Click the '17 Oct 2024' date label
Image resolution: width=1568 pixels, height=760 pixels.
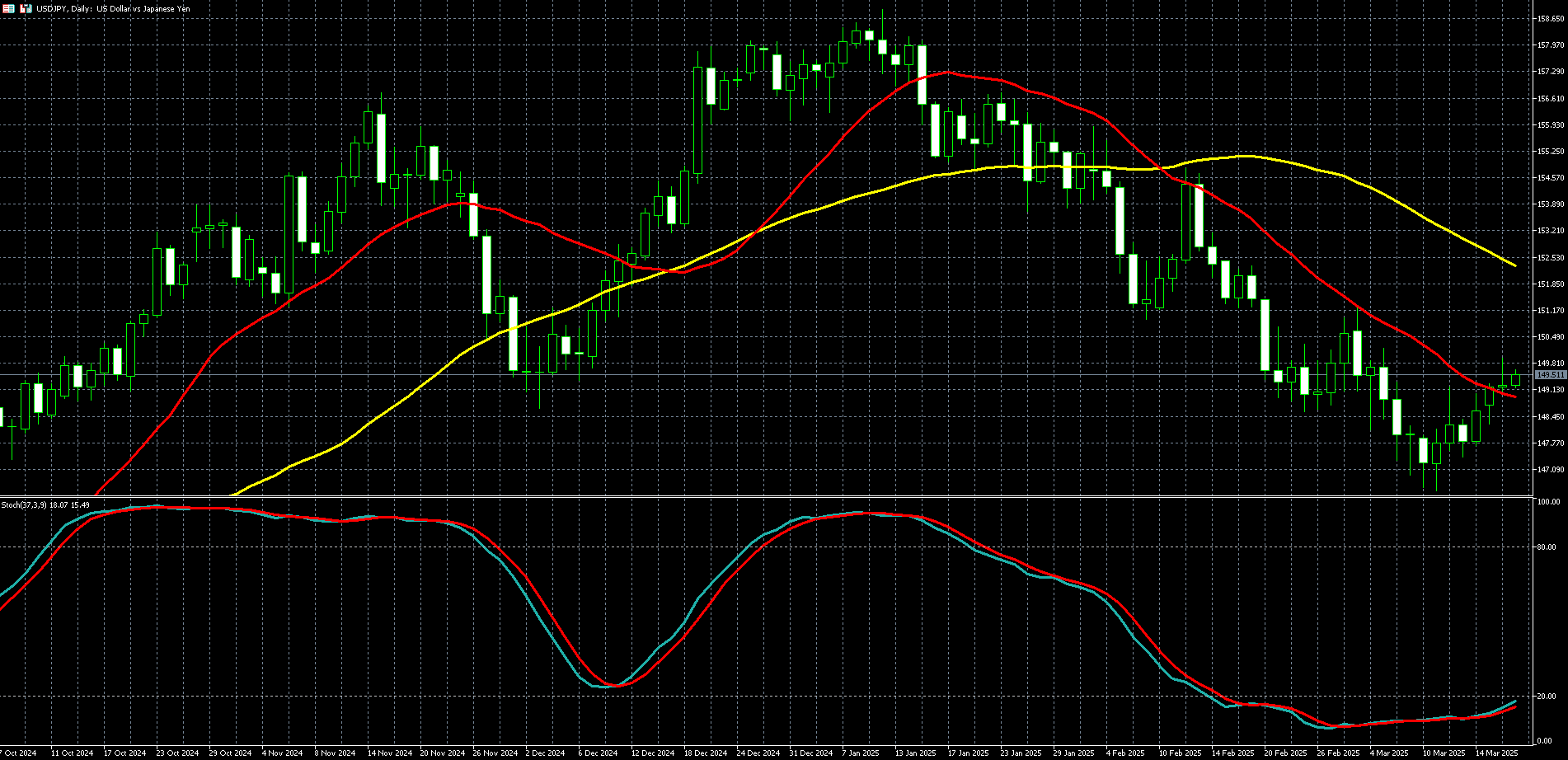click(124, 753)
